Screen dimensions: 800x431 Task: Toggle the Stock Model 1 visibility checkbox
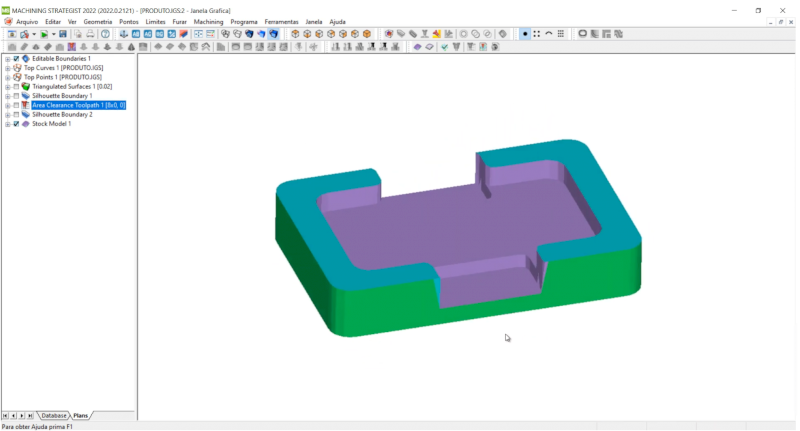[16, 124]
